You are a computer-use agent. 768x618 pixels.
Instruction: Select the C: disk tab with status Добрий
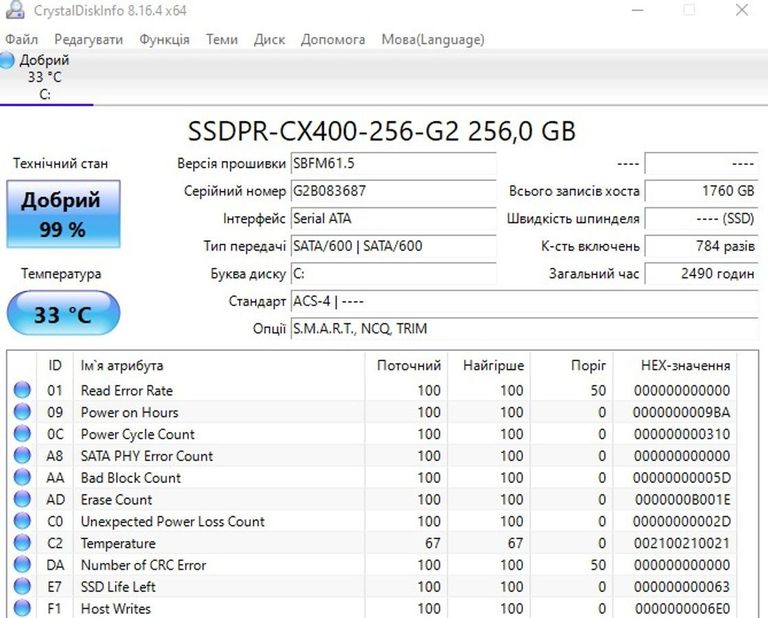coord(45,77)
